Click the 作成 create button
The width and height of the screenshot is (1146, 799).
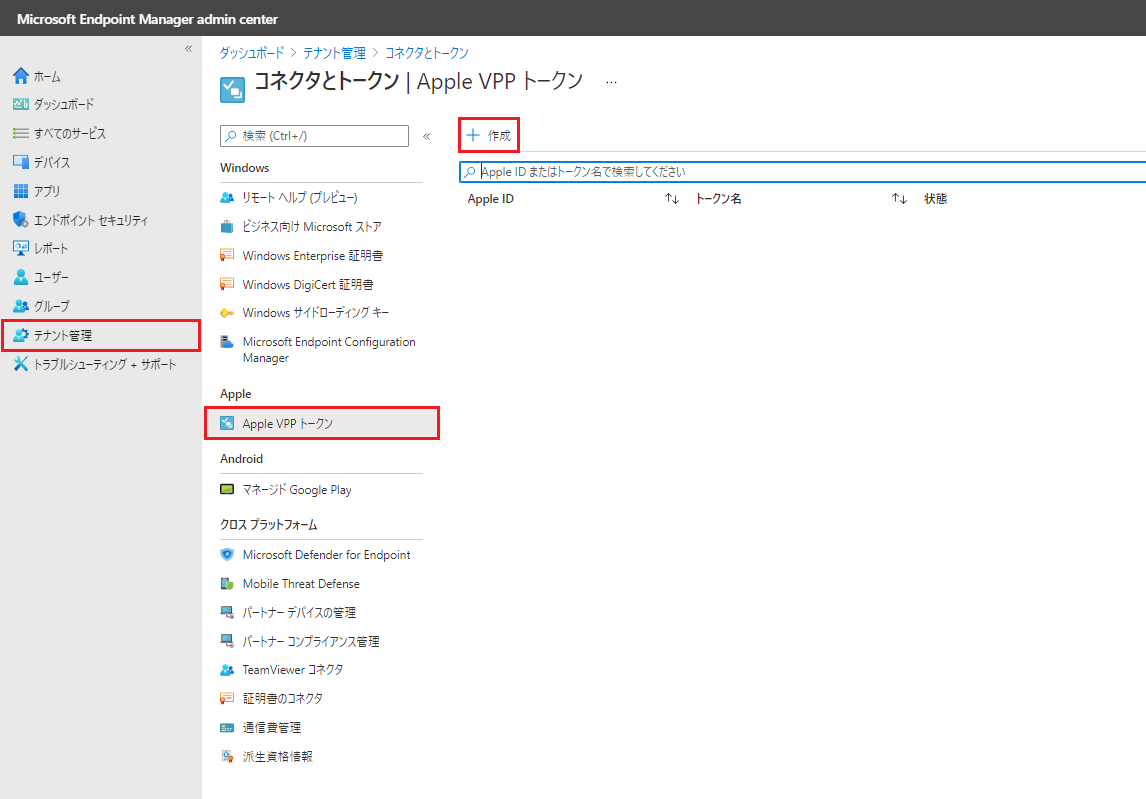pyautogui.click(x=489, y=135)
